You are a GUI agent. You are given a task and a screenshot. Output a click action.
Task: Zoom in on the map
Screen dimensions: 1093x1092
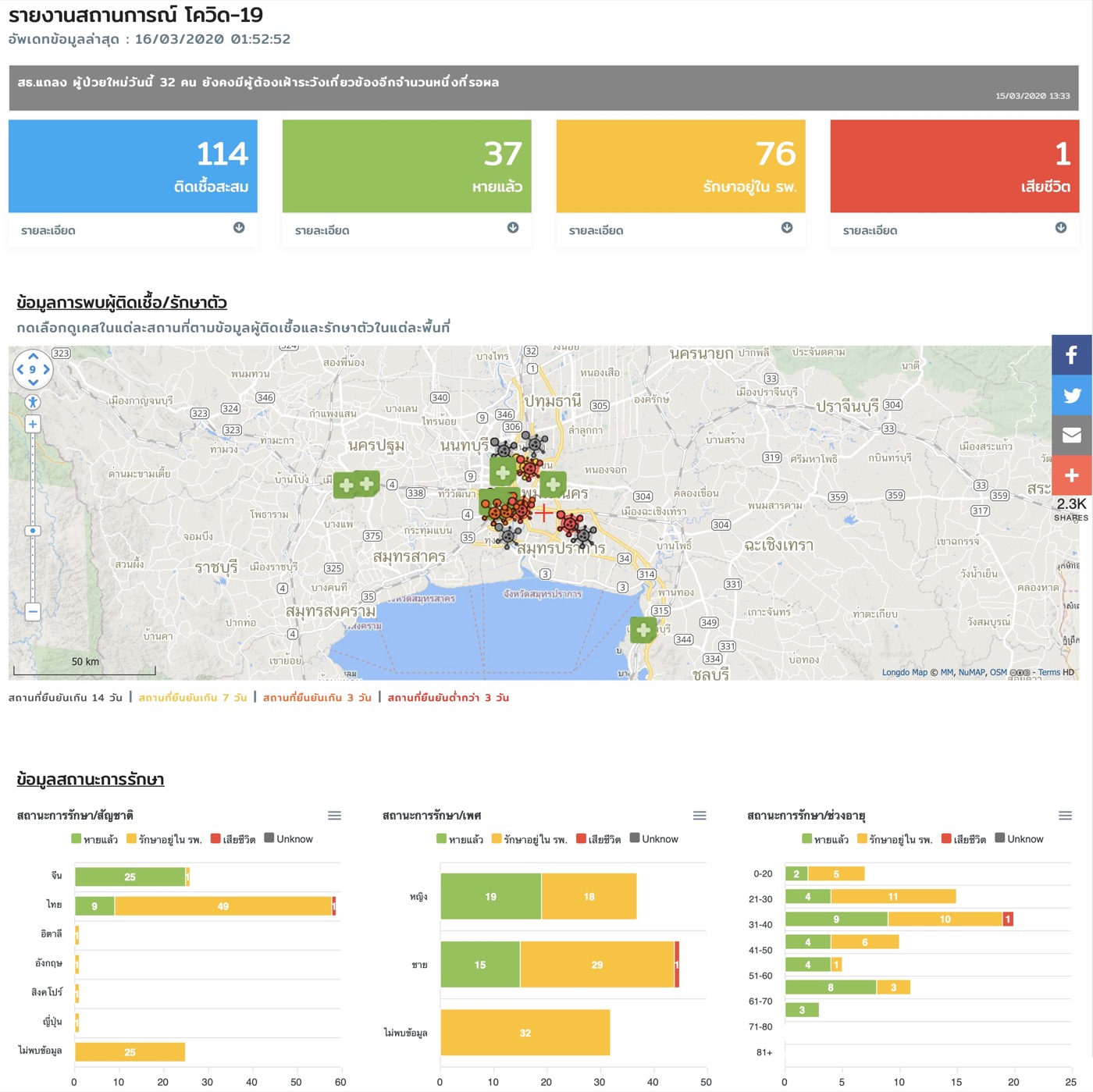point(33,425)
